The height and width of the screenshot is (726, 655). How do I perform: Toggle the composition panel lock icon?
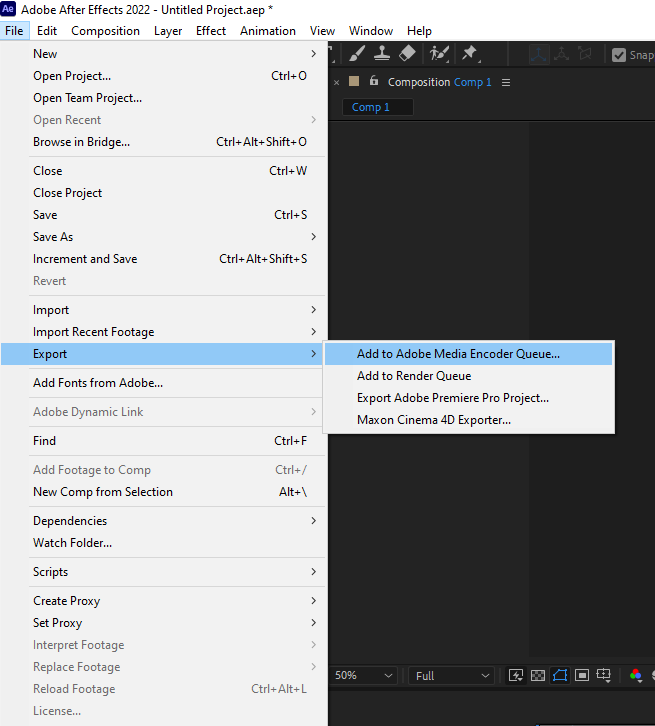point(374,81)
